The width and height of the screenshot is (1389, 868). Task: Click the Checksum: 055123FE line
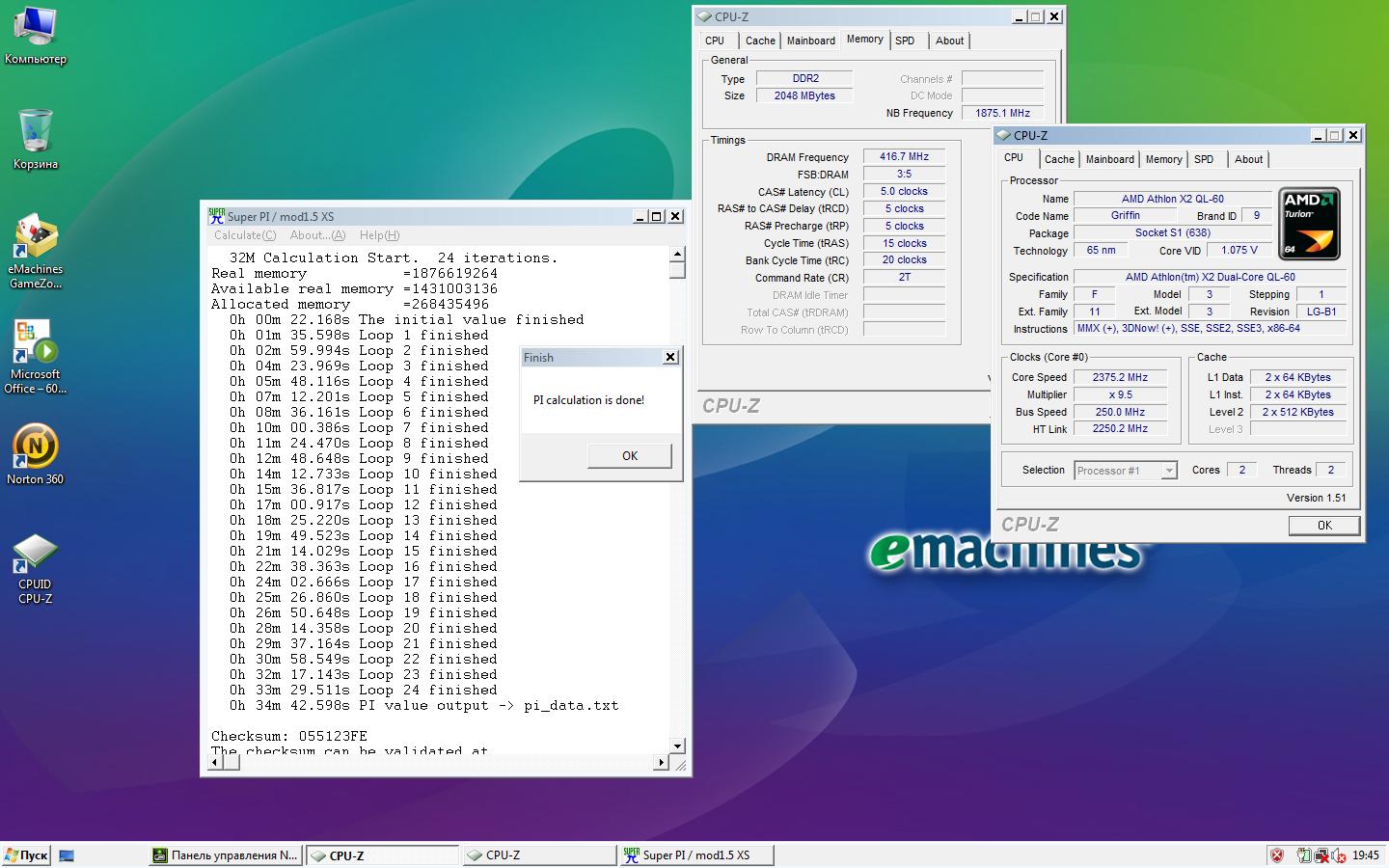click(289, 736)
